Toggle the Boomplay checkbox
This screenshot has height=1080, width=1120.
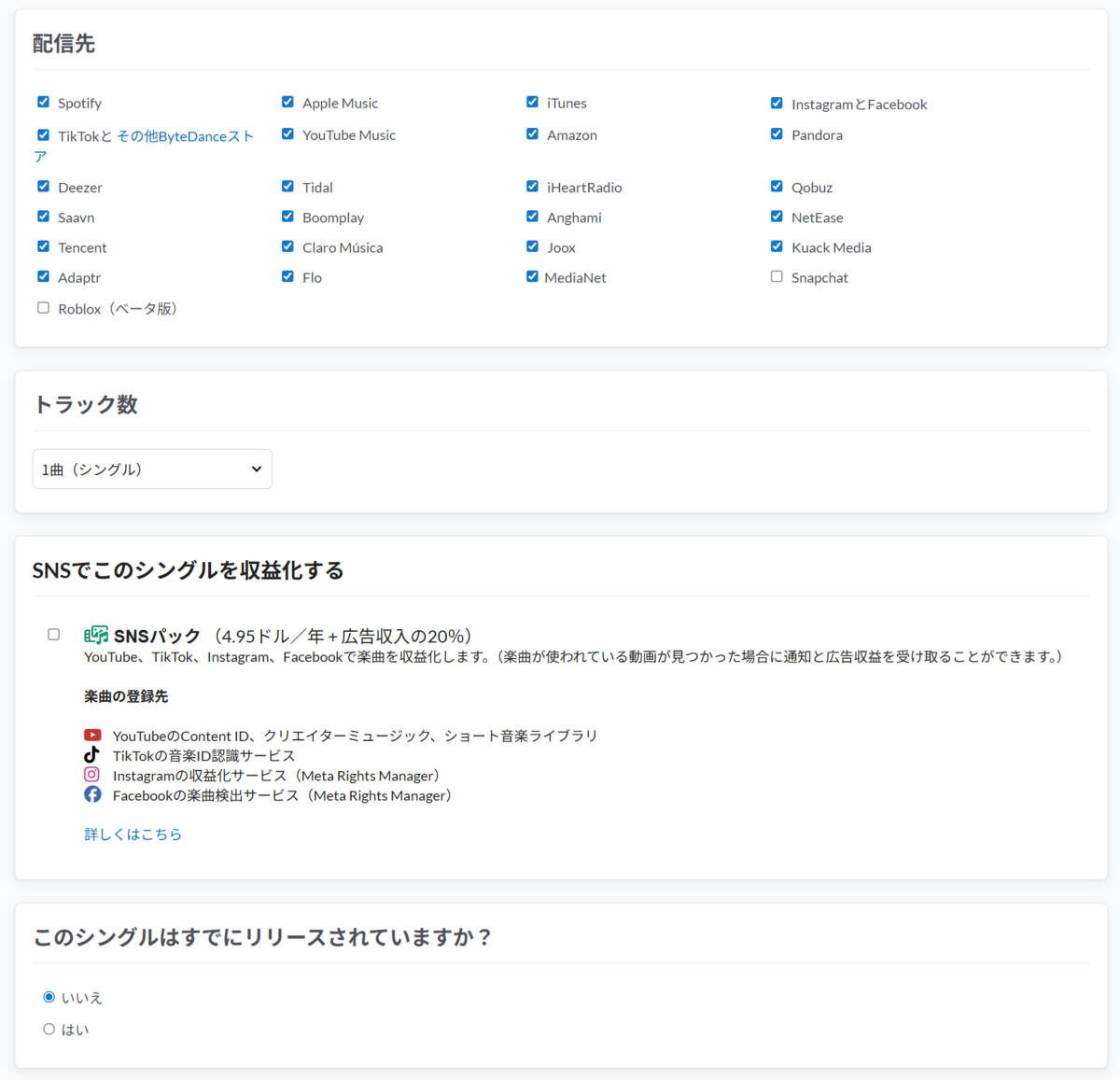pos(287,216)
